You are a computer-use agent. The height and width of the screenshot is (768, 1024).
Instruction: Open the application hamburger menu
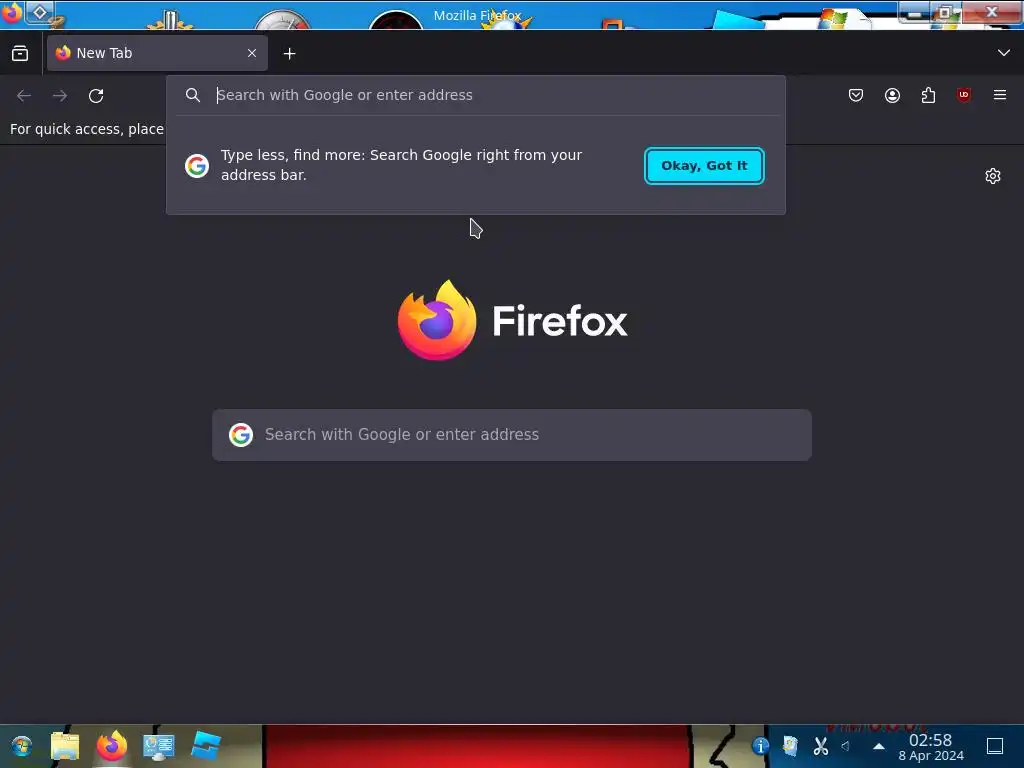tap(1000, 95)
